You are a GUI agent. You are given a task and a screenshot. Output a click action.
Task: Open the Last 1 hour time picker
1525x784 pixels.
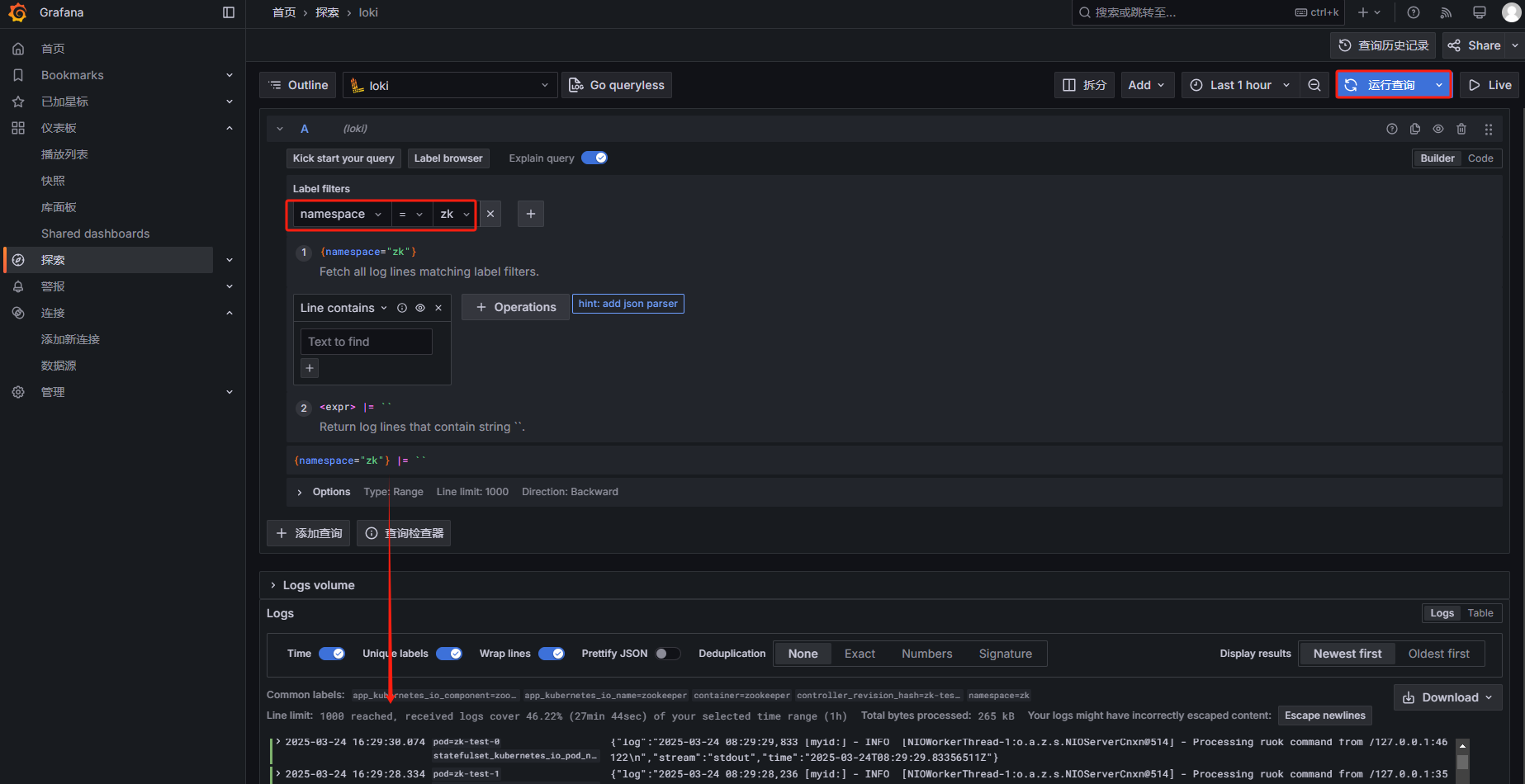(x=1239, y=85)
